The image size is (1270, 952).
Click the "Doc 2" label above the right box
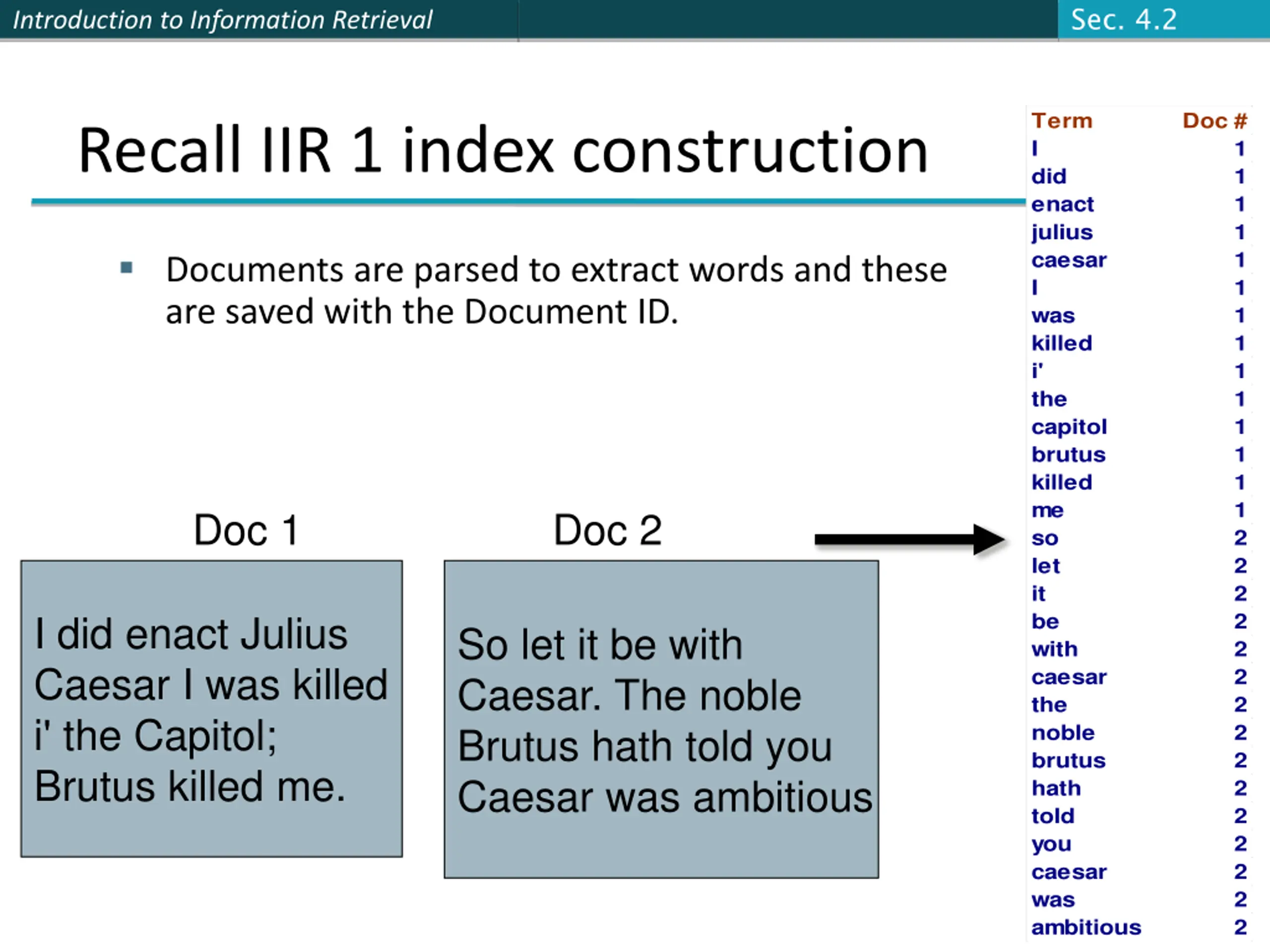(607, 530)
